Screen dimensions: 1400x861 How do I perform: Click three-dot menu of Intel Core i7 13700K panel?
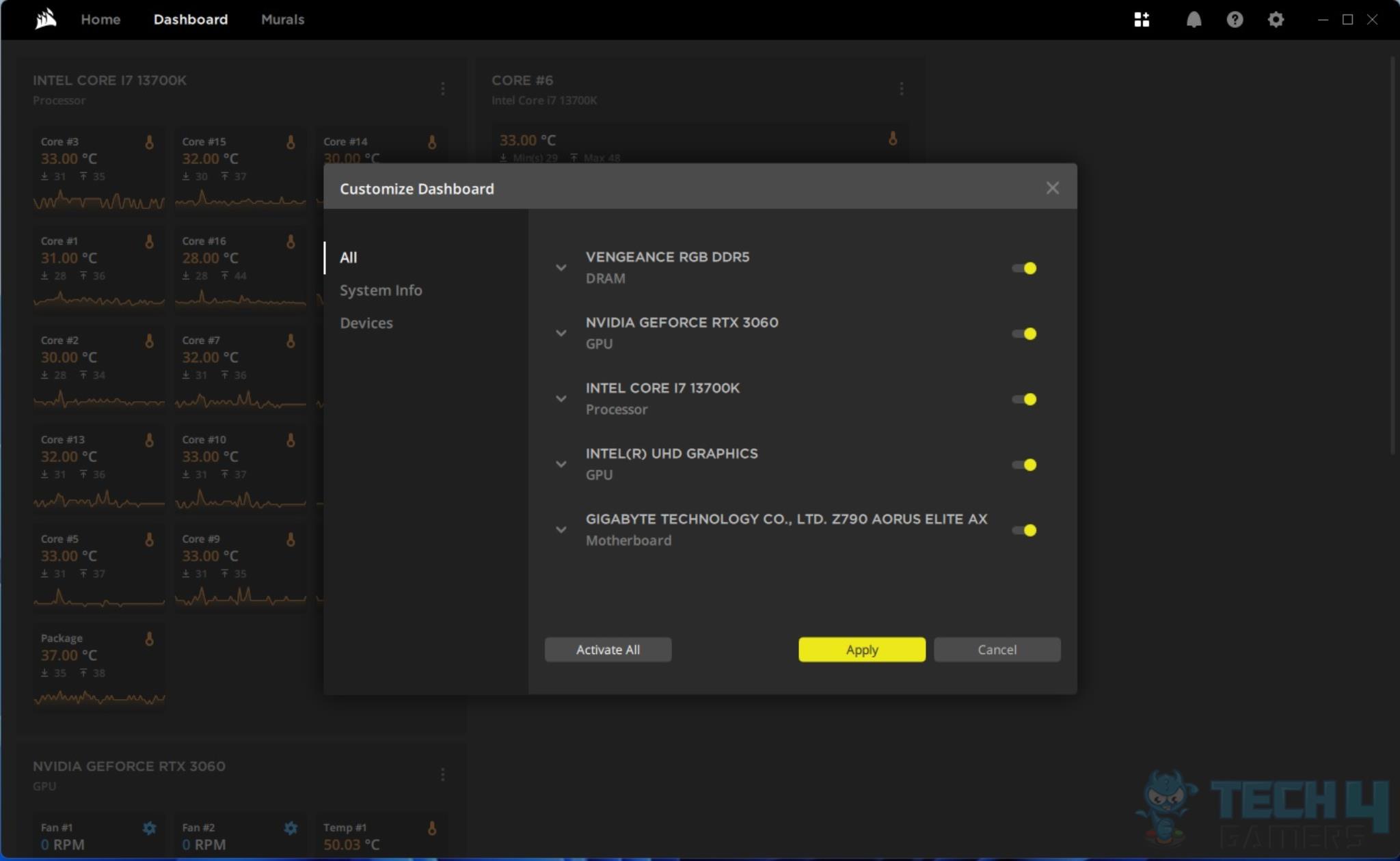pos(443,89)
